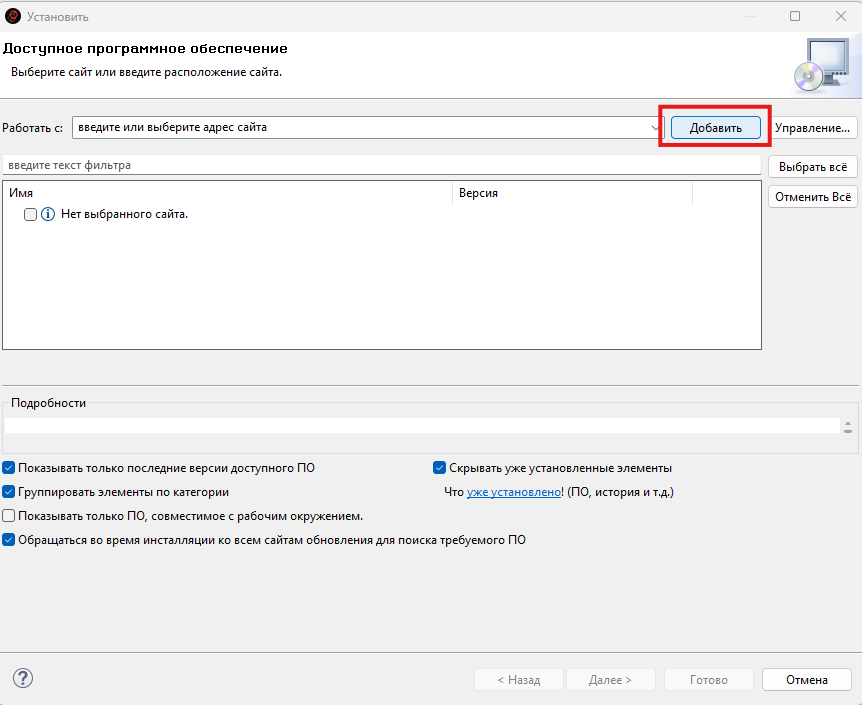This screenshot has height=705, width=862.
Task: Open the 'уже установлено' link
Action: 514,492
